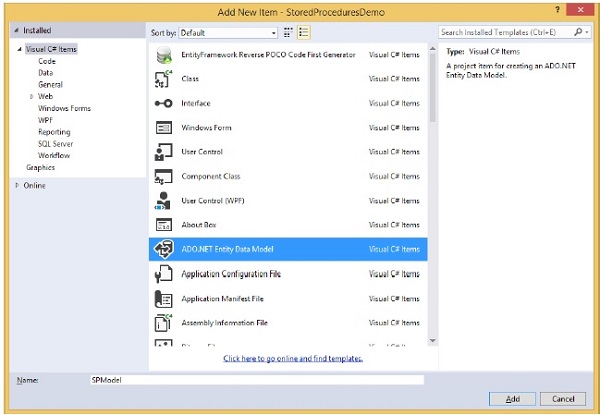The width and height of the screenshot is (600, 415).
Task: Click the ADO.NET Entity Data Model icon
Action: pyautogui.click(x=164, y=249)
